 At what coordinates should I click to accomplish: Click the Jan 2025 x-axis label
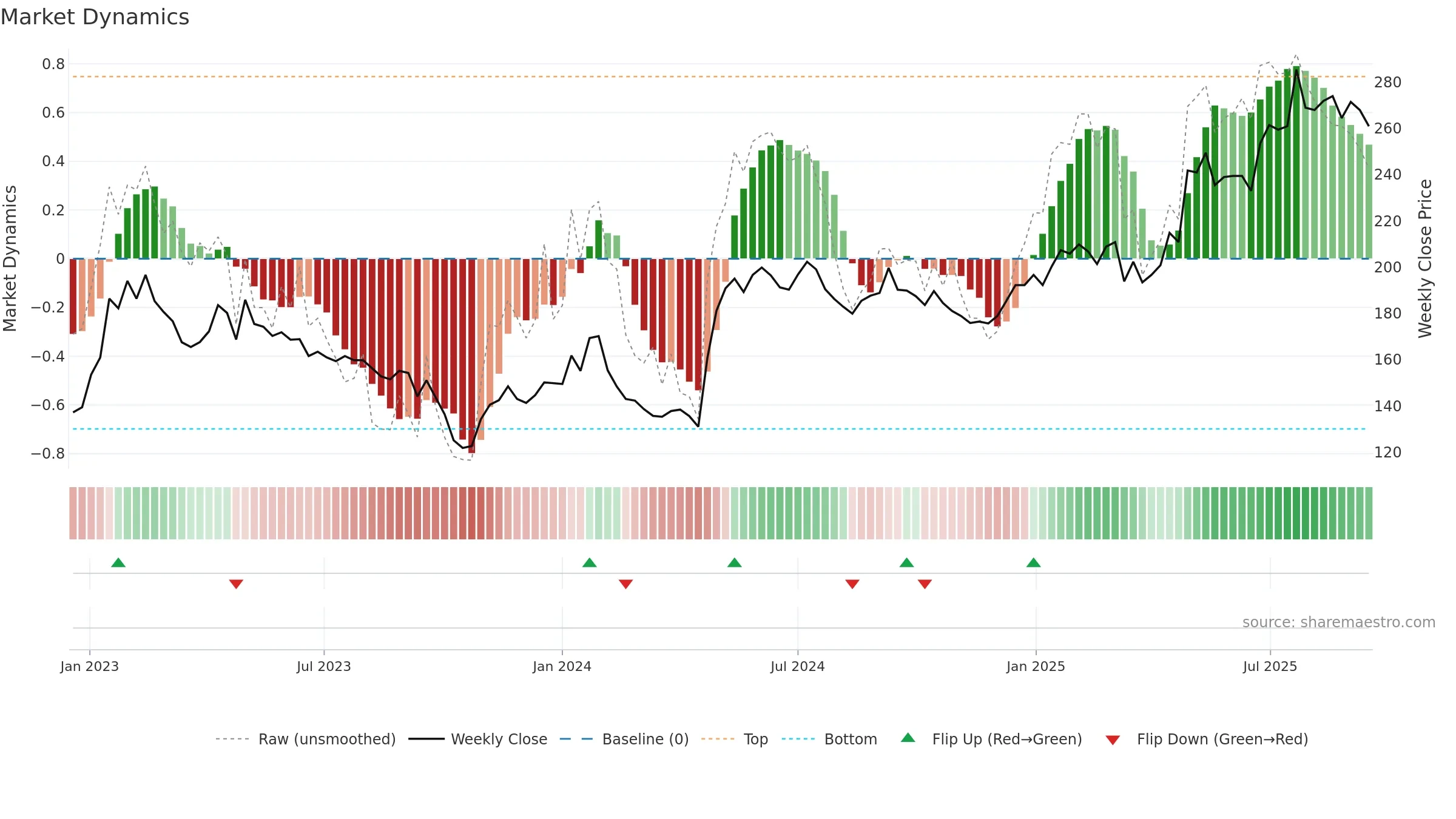click(x=1036, y=666)
